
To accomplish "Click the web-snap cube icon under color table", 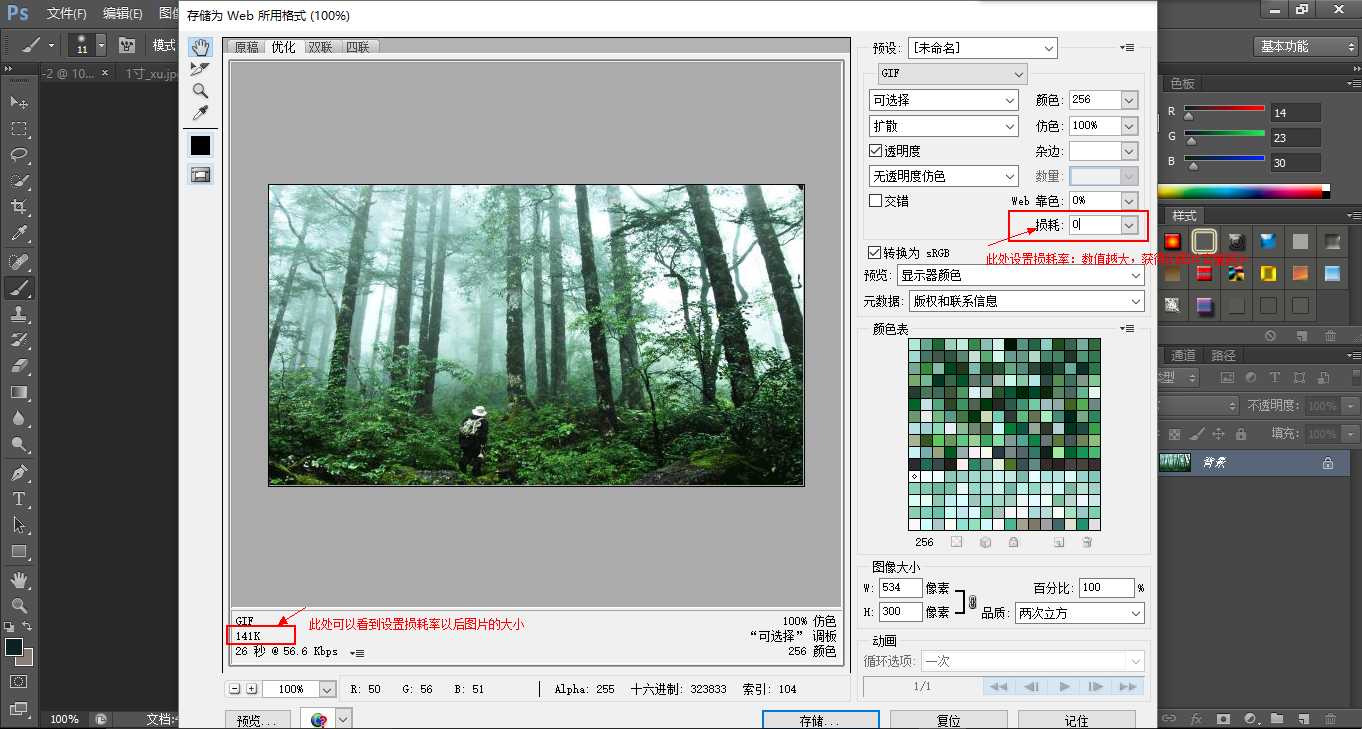I will pos(985,542).
